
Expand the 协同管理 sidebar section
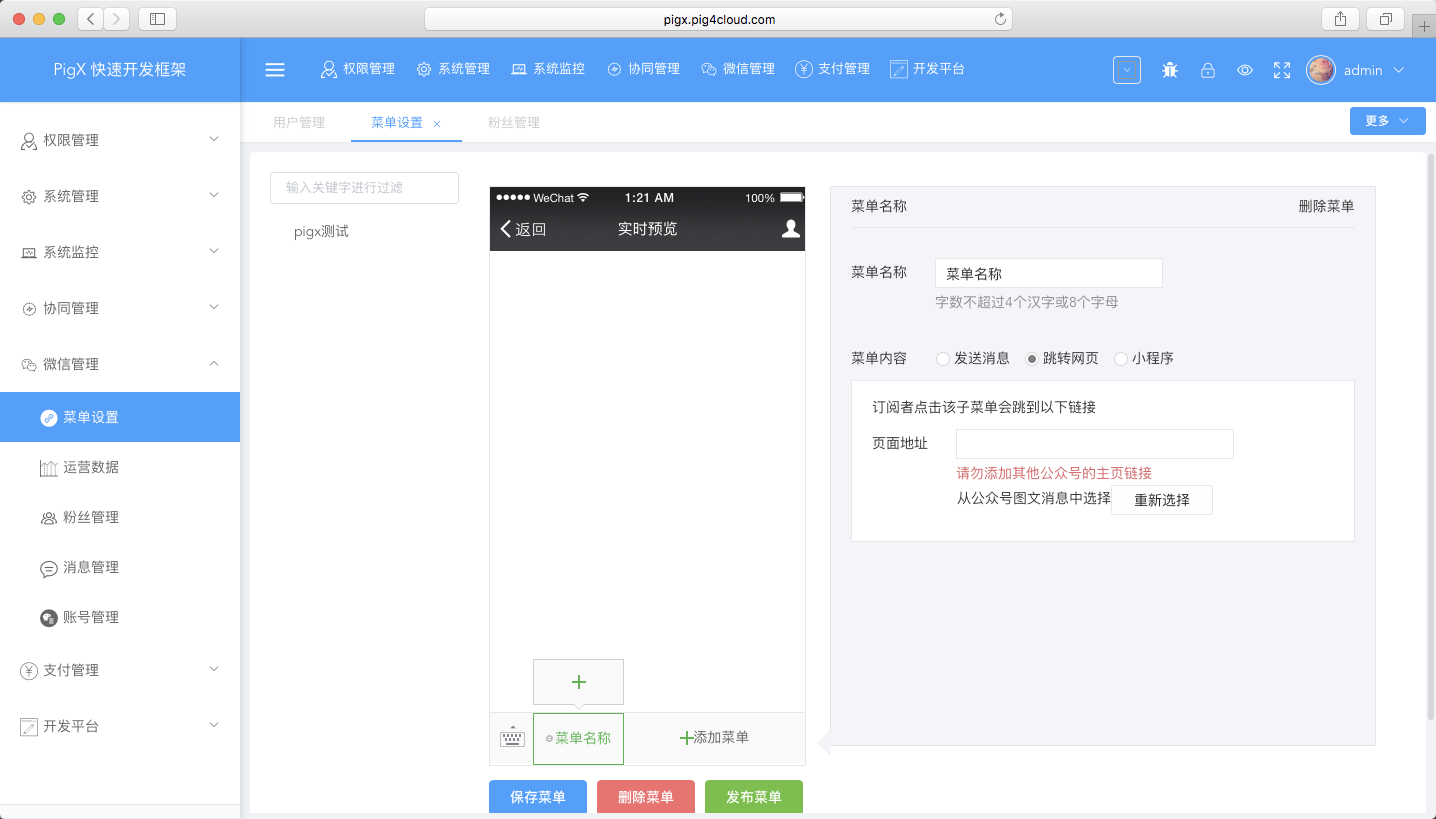(120, 308)
